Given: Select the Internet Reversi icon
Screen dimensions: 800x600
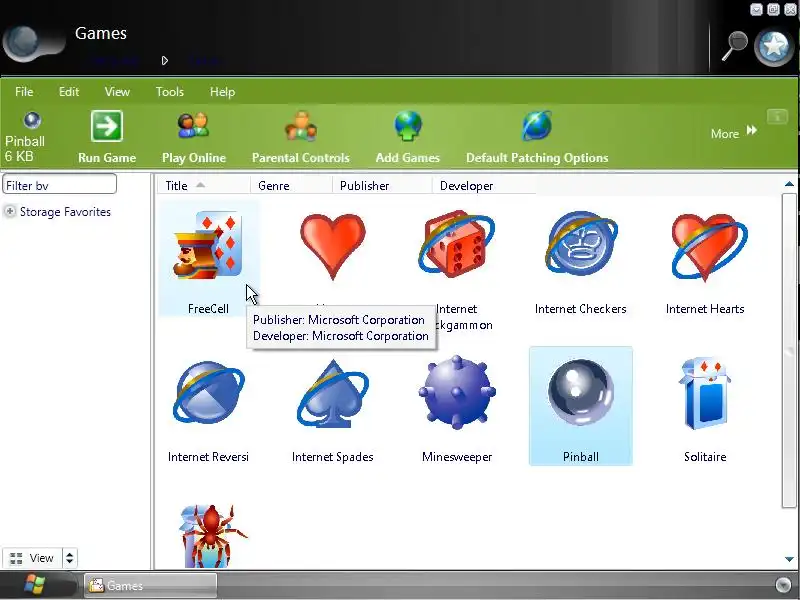Looking at the screenshot, I should tap(208, 392).
